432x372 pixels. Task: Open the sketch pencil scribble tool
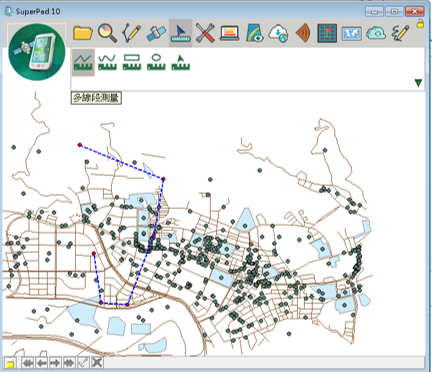tap(400, 33)
